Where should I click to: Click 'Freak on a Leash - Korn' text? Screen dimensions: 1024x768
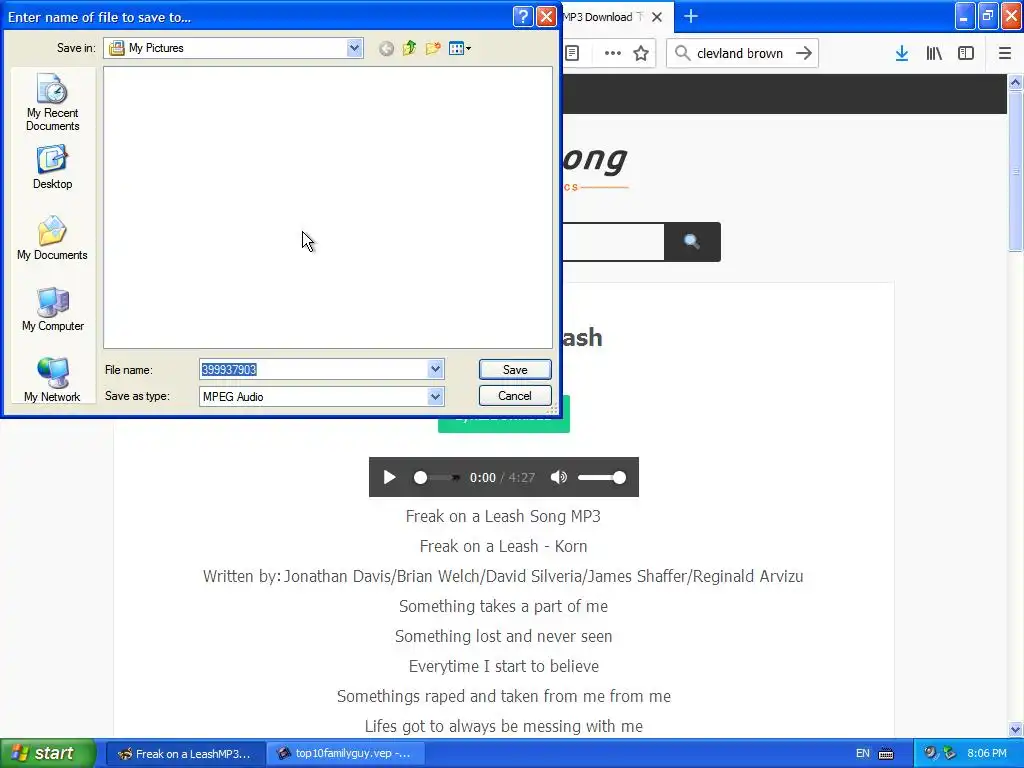[x=504, y=546]
